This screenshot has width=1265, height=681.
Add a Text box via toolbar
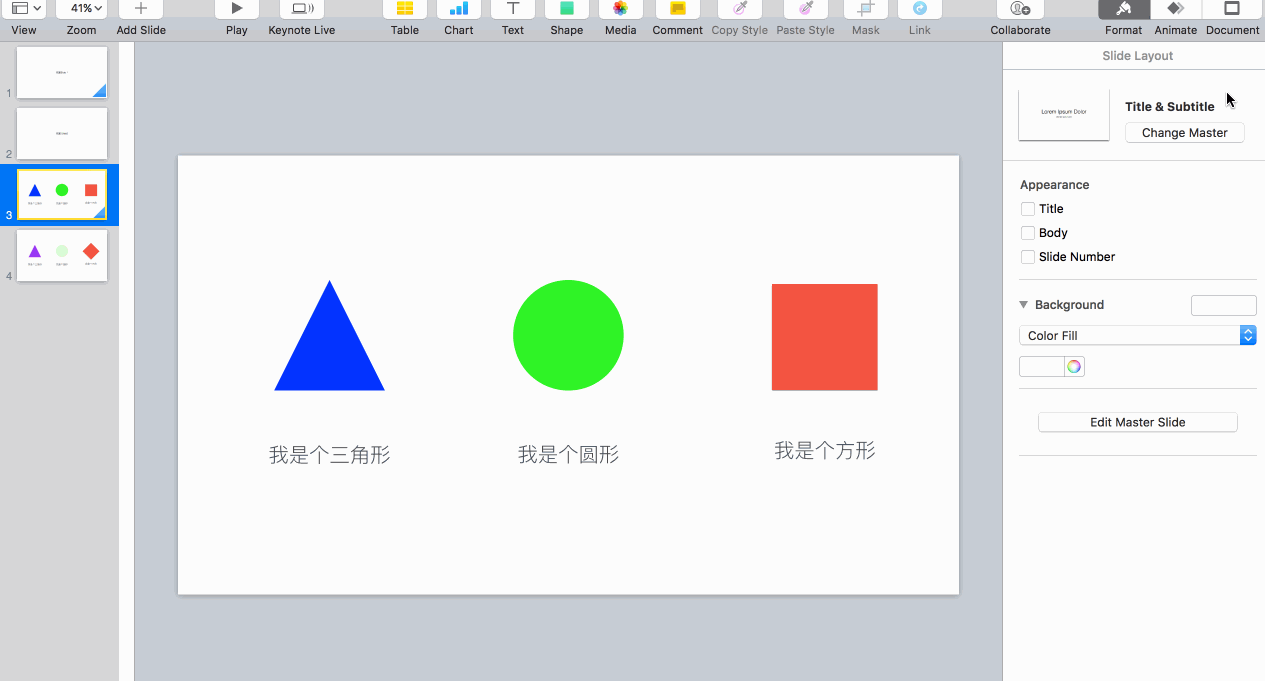(513, 9)
